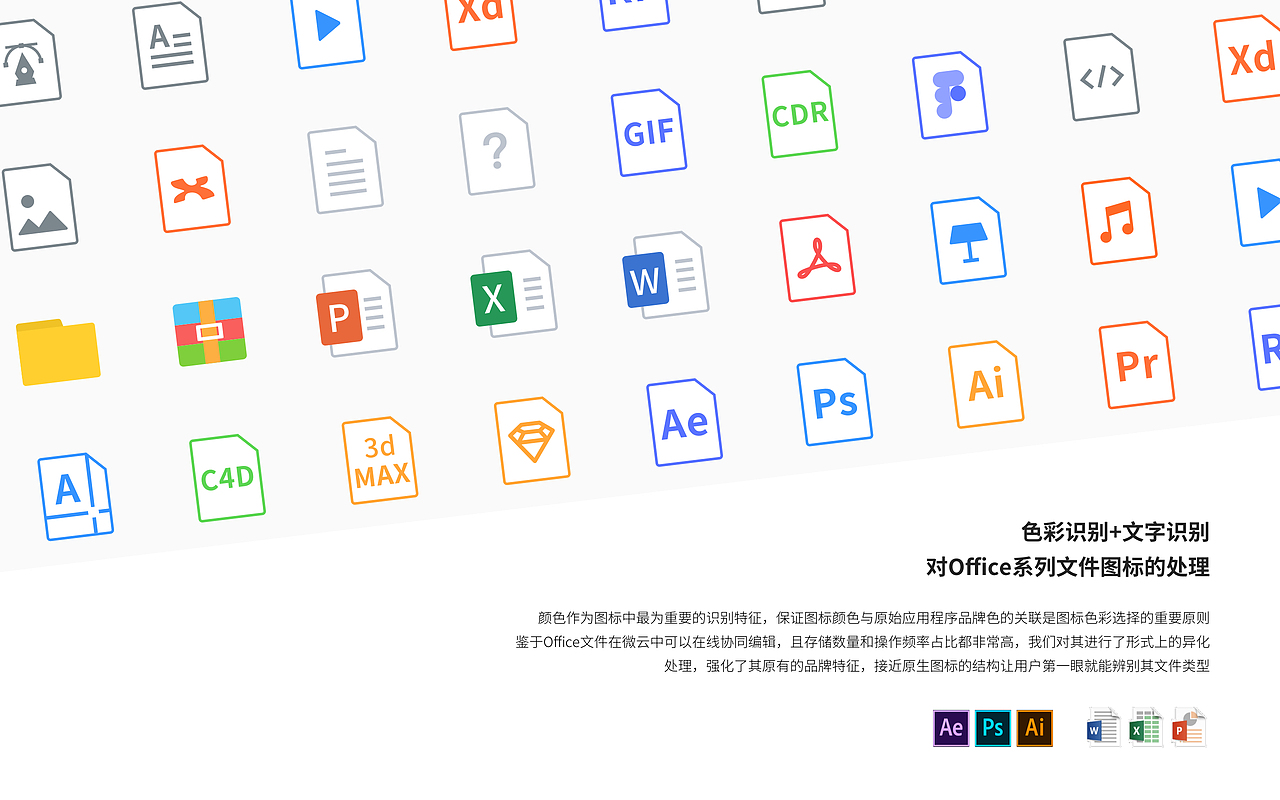Click the grey image file icon with mountains
This screenshot has width=1280, height=800.
pos(40,207)
